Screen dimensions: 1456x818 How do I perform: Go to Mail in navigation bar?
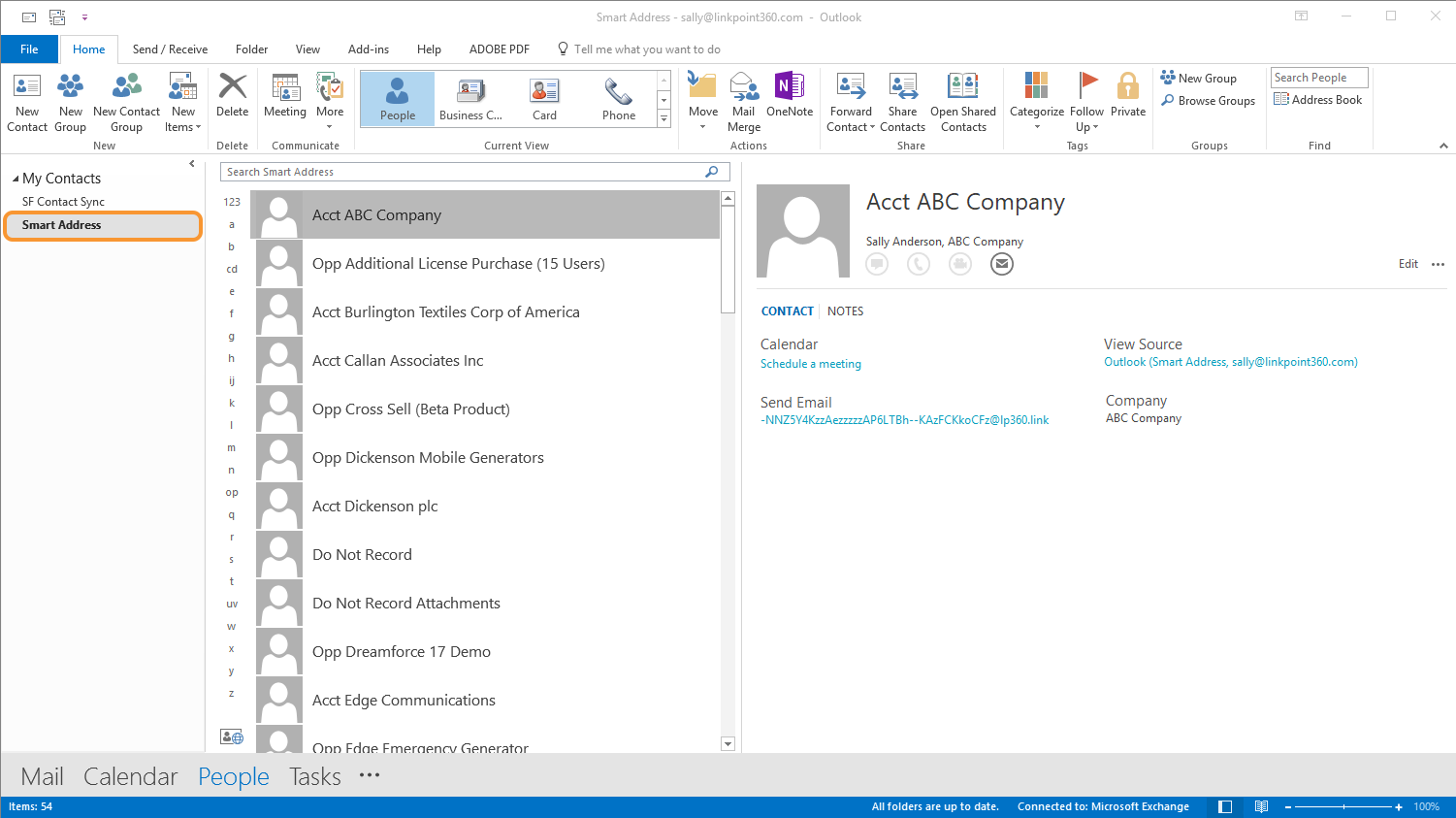tap(42, 776)
